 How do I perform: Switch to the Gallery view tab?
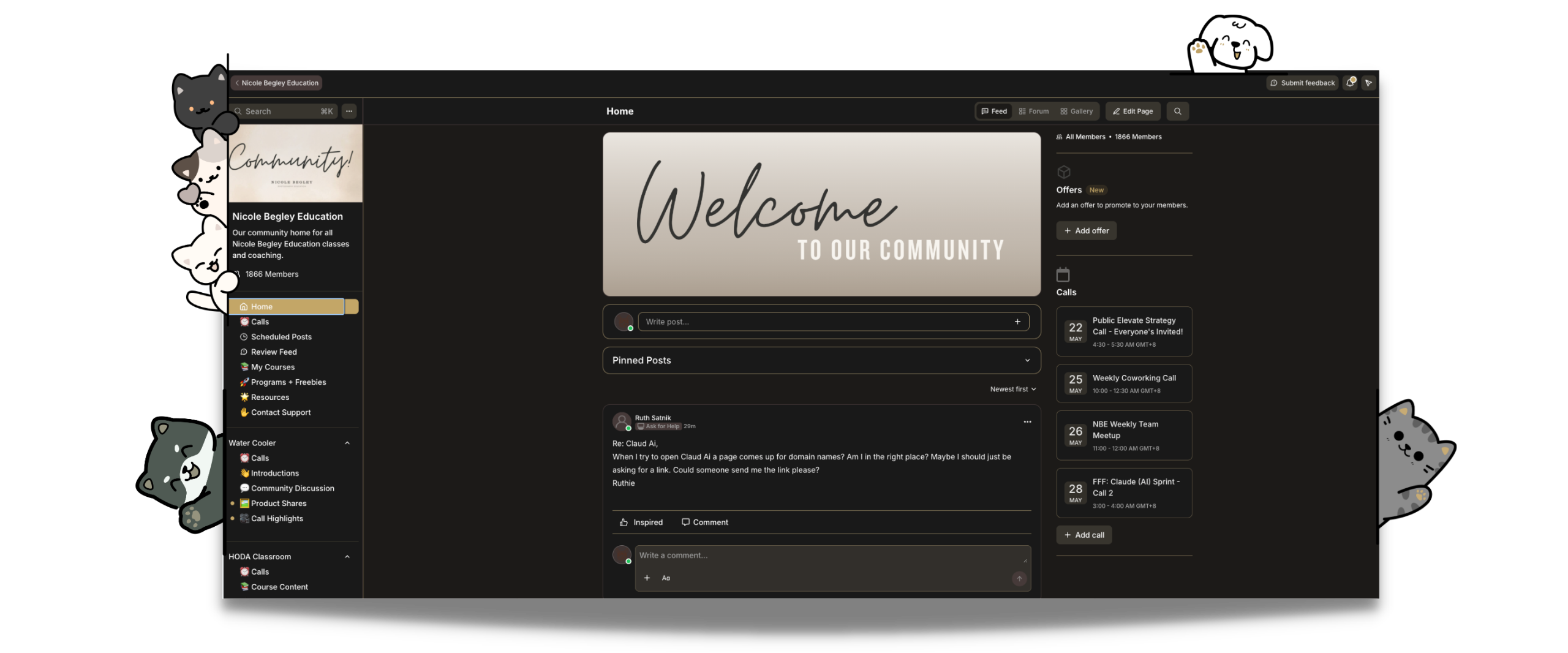point(1077,111)
